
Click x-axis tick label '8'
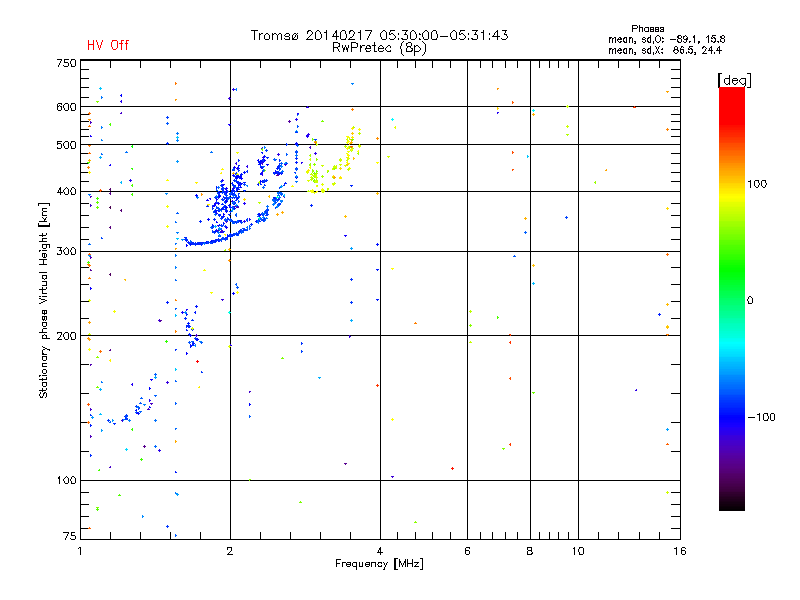(530, 551)
